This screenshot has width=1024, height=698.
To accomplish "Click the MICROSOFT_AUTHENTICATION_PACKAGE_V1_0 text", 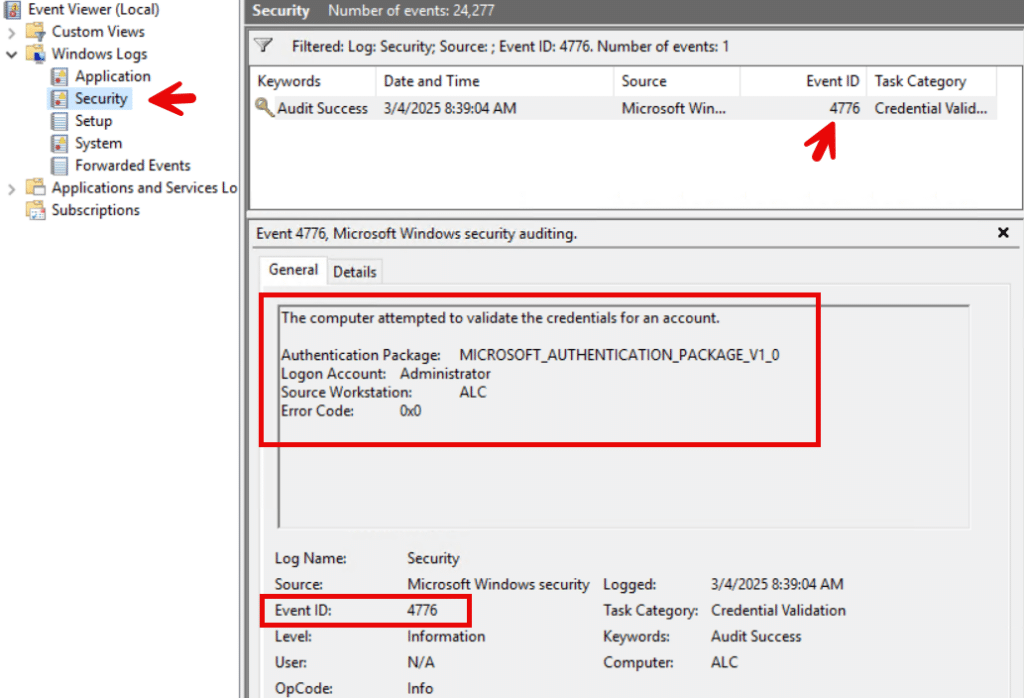I will pos(619,355).
